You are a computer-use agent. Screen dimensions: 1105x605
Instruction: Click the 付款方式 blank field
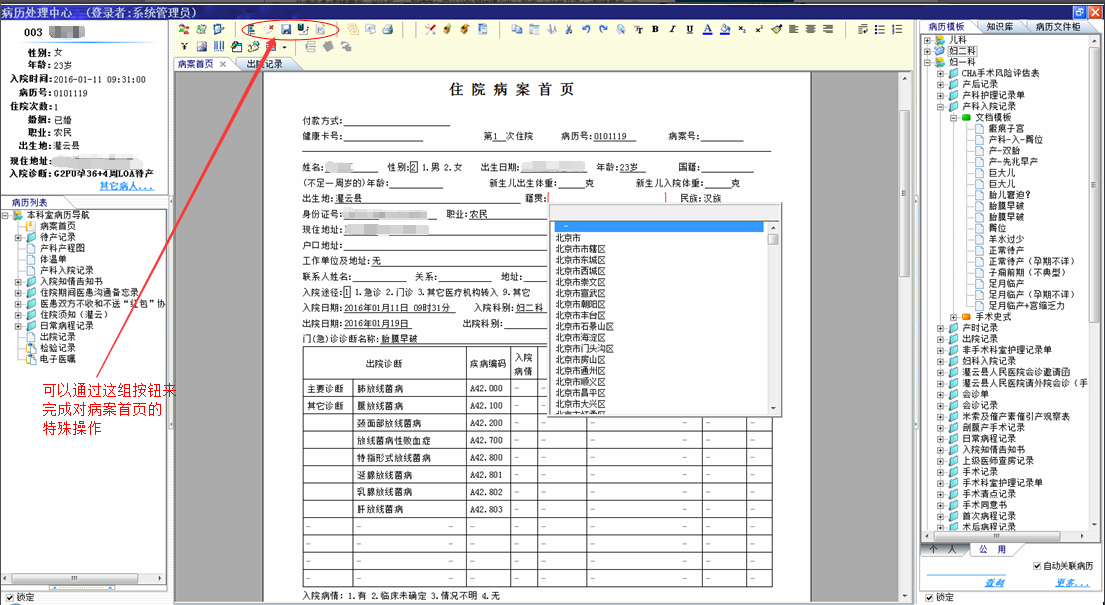click(x=396, y=121)
